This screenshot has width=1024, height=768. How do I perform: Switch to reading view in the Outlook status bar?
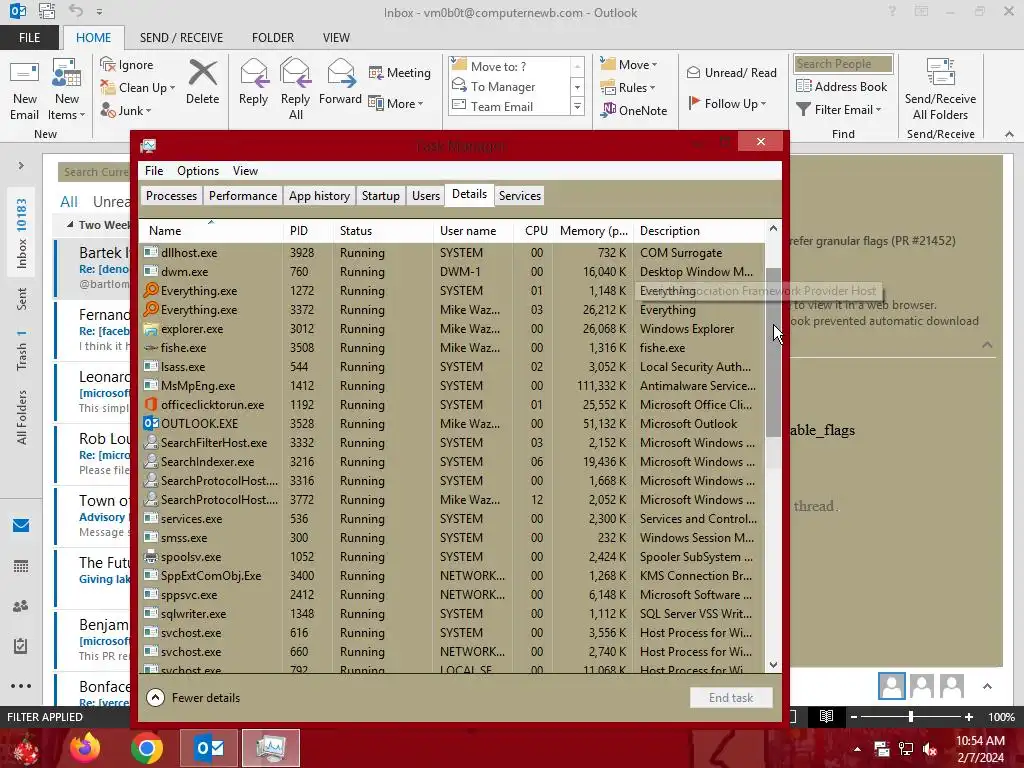pos(826,716)
